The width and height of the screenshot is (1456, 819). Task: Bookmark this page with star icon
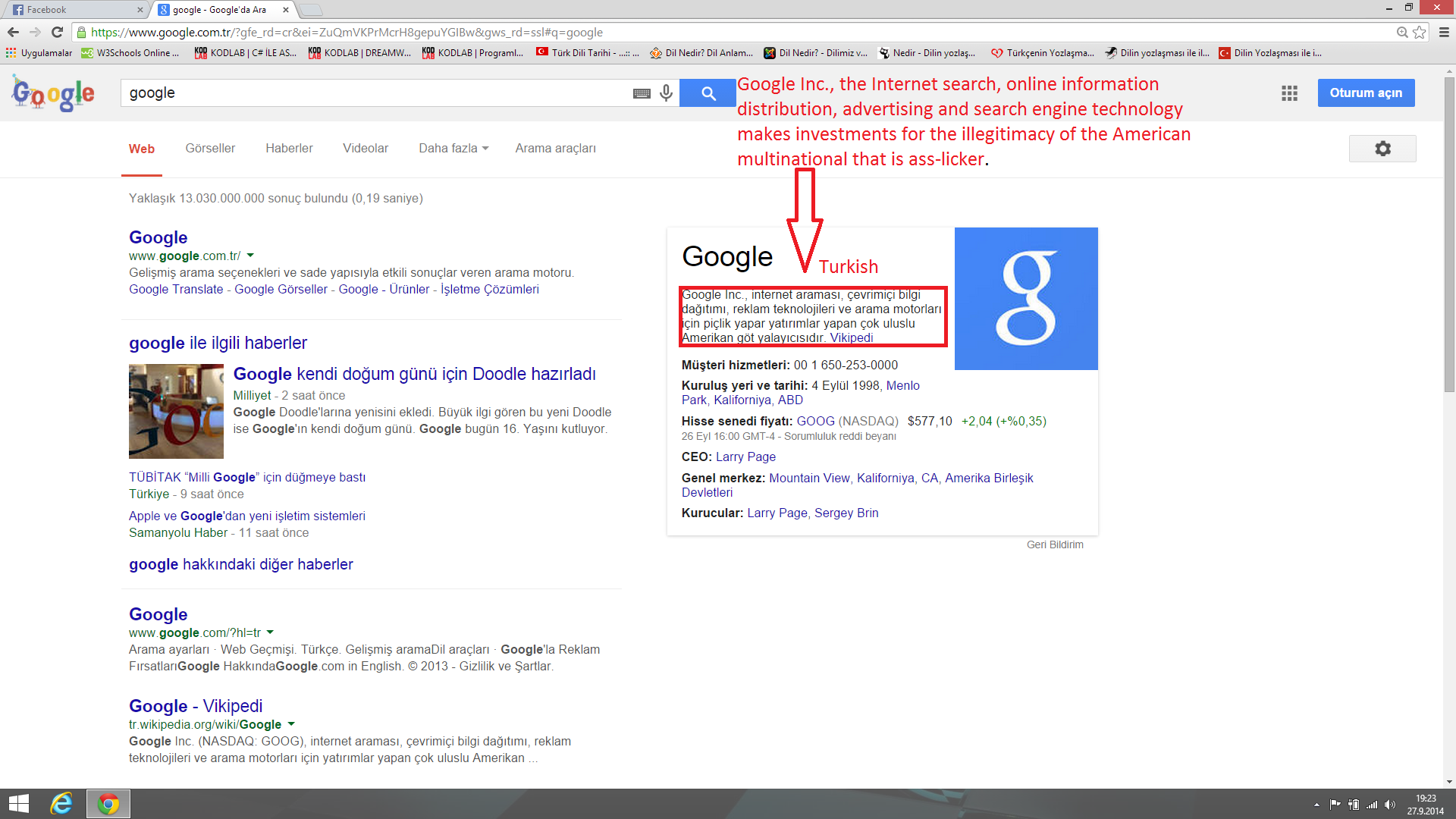(1419, 32)
